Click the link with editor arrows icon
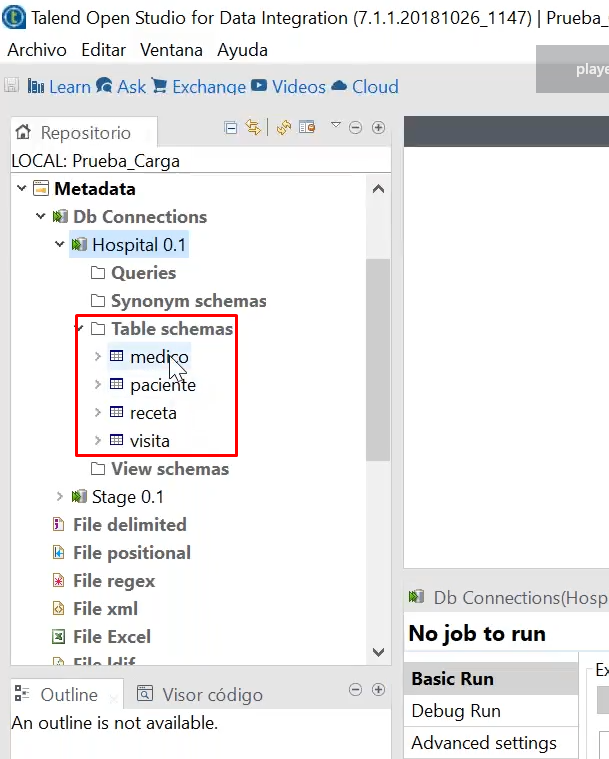Viewport: 609px width, 759px height. coord(253,127)
